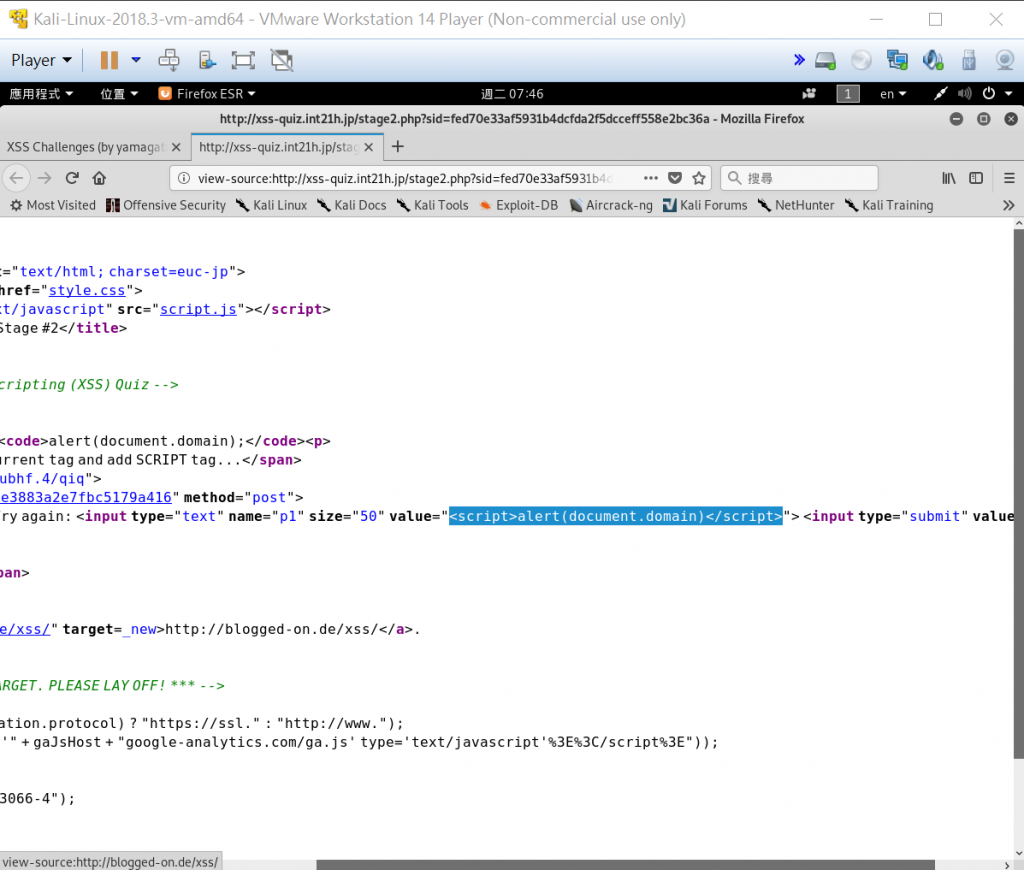The width and height of the screenshot is (1024, 870).
Task: Click the e3883a2e7fbc5179a416 form action link
Action: (x=86, y=497)
